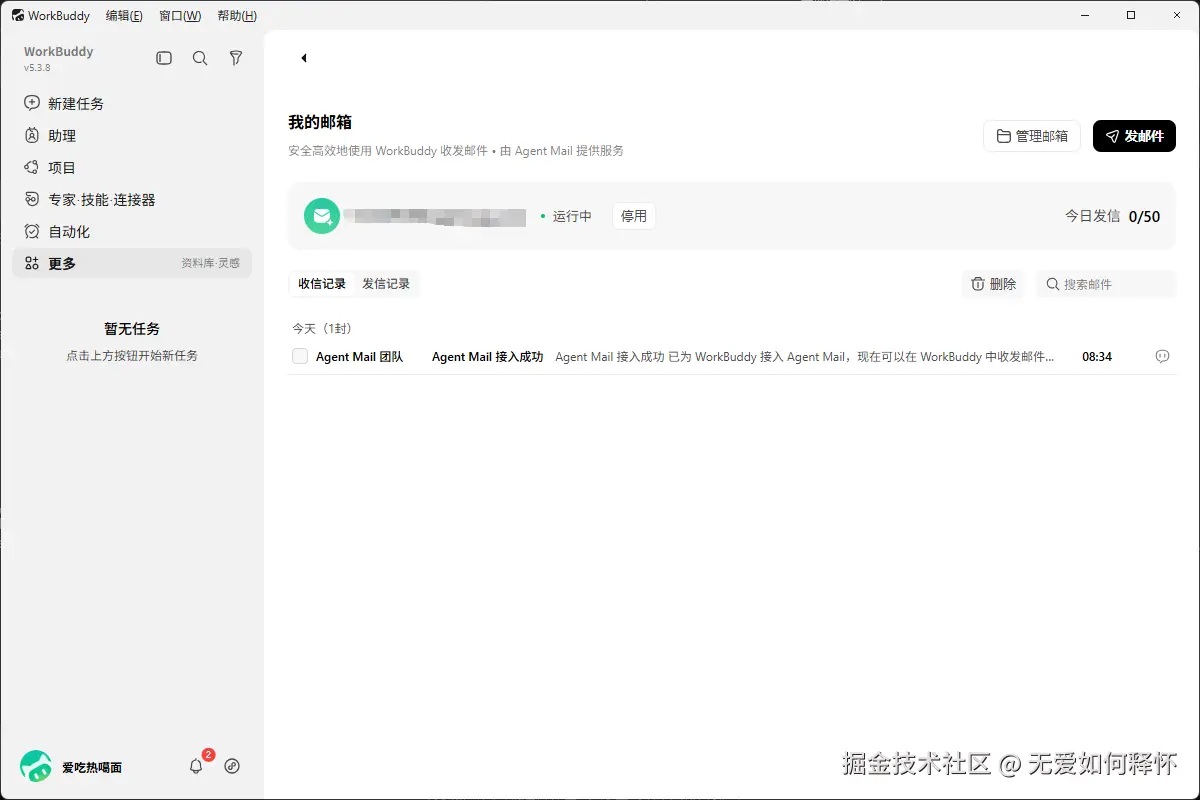Image resolution: width=1200 pixels, height=800 pixels.
Task: Tick the checkbox for Agent Mail 团队 email
Action: 300,356
